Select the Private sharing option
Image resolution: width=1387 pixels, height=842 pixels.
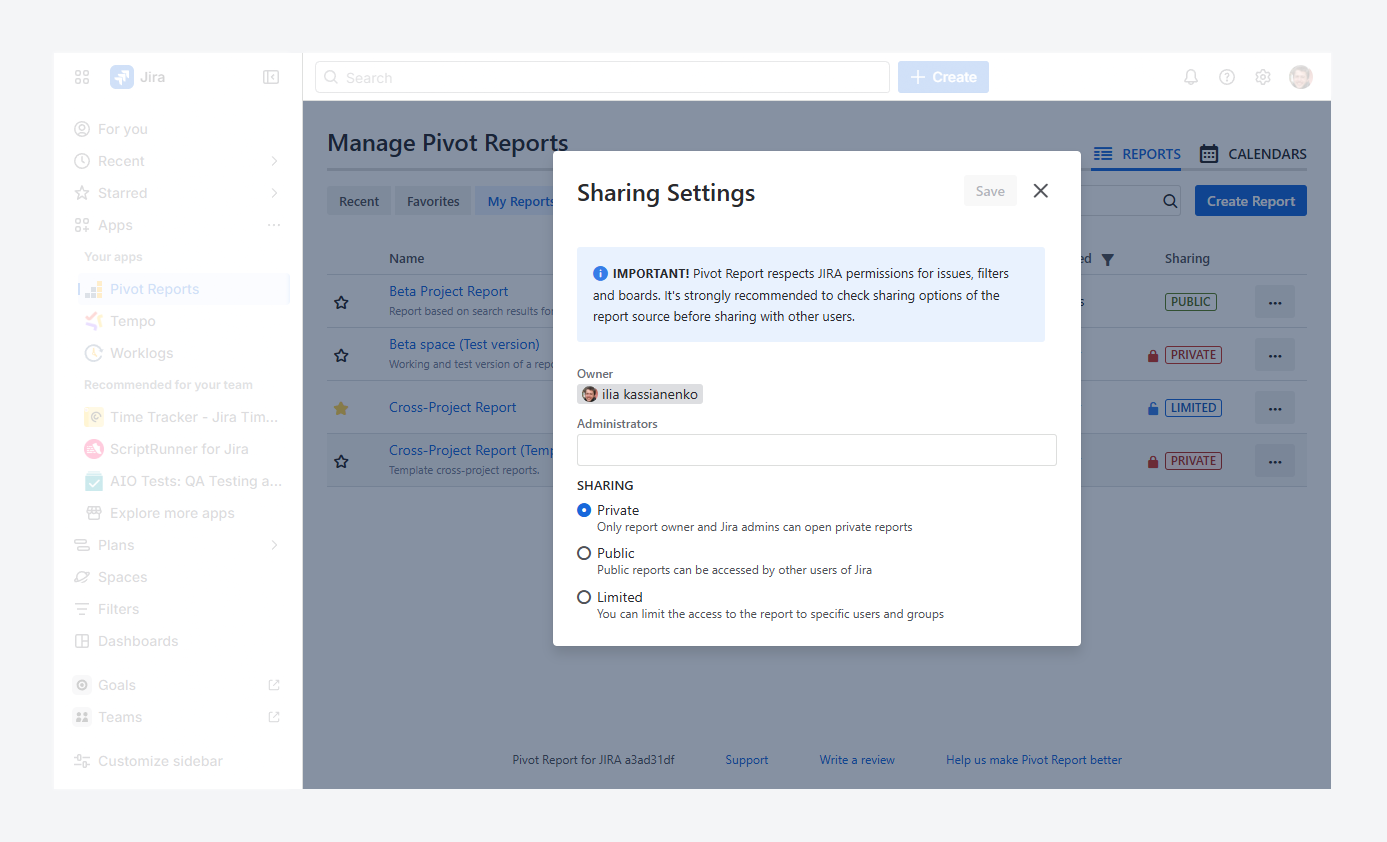tap(584, 510)
